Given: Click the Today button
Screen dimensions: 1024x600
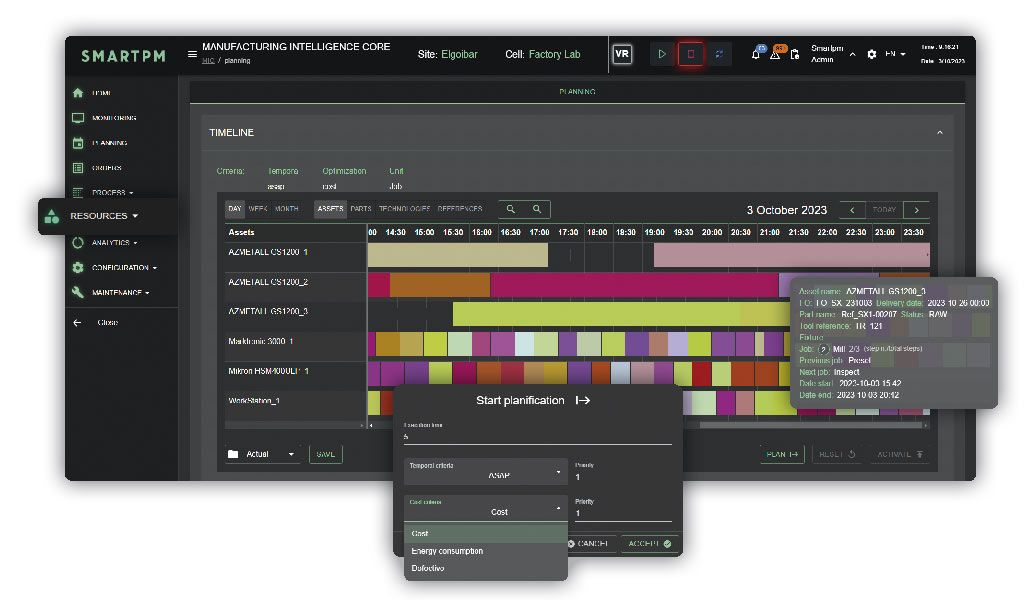Looking at the screenshot, I should point(884,210).
